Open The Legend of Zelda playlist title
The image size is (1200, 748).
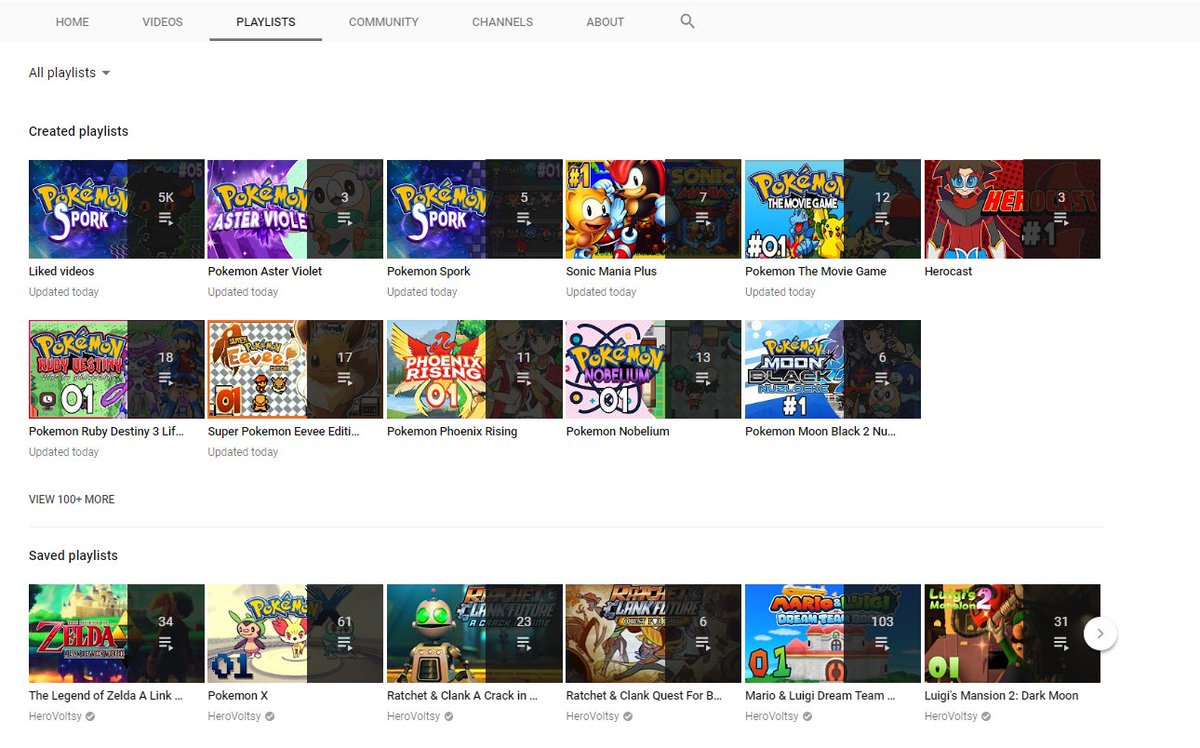point(106,695)
